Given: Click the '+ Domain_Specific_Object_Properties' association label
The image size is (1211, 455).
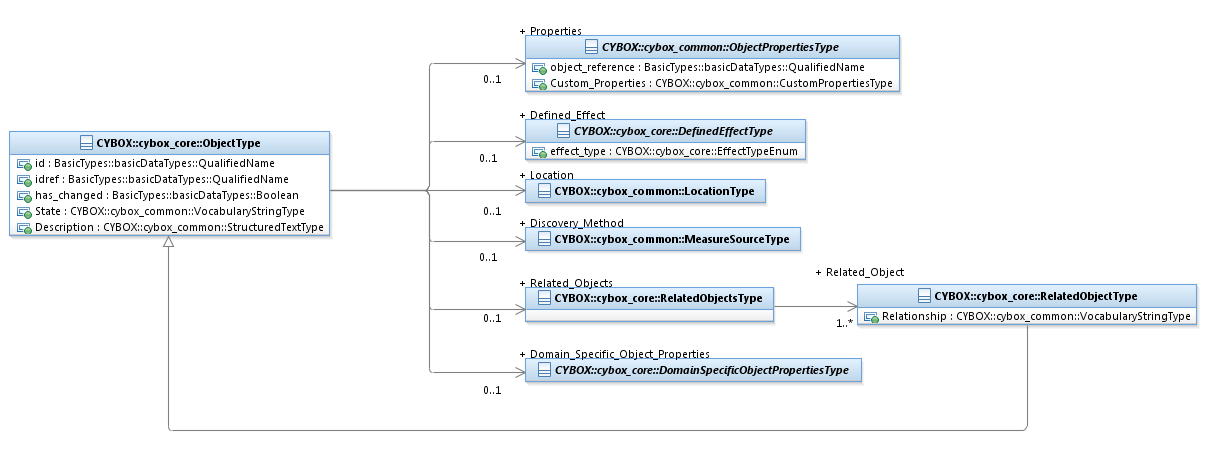Looking at the screenshot, I should tap(614, 354).
